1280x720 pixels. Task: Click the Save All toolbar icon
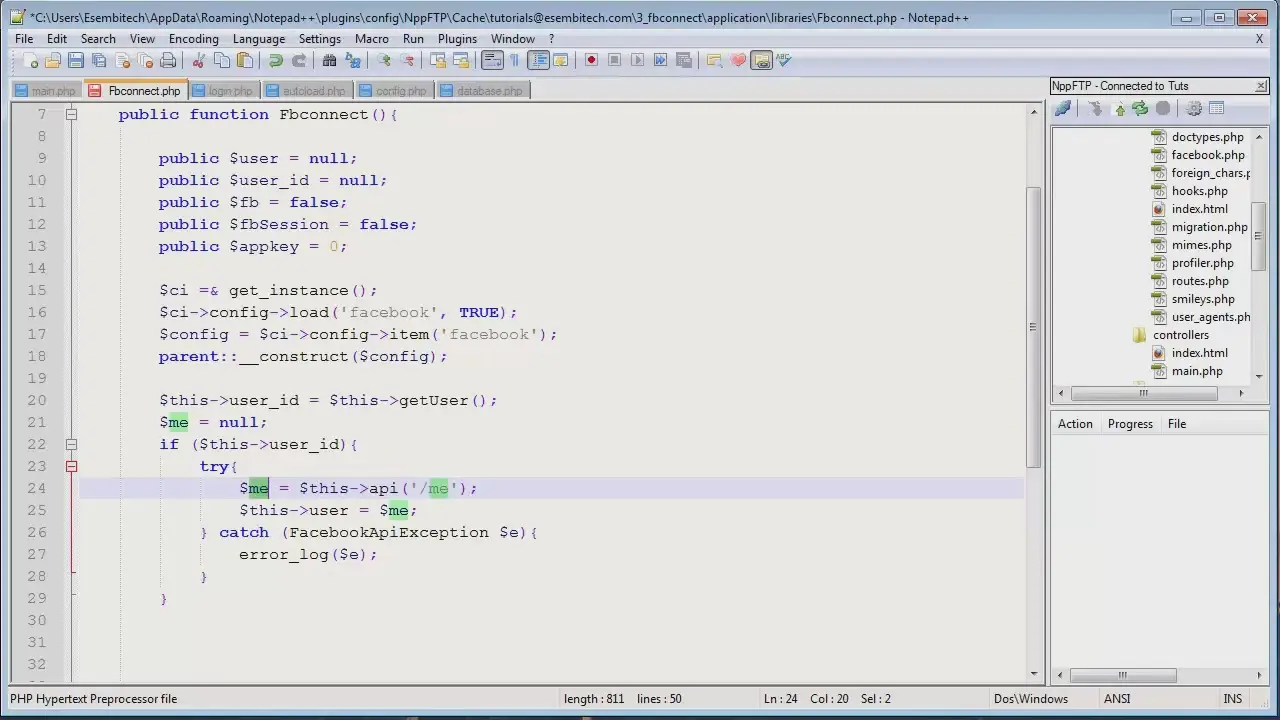(99, 61)
